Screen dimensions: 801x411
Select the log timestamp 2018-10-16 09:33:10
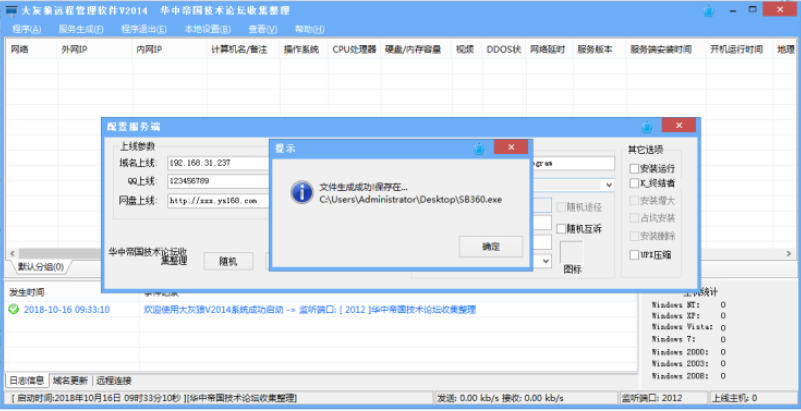67,310
